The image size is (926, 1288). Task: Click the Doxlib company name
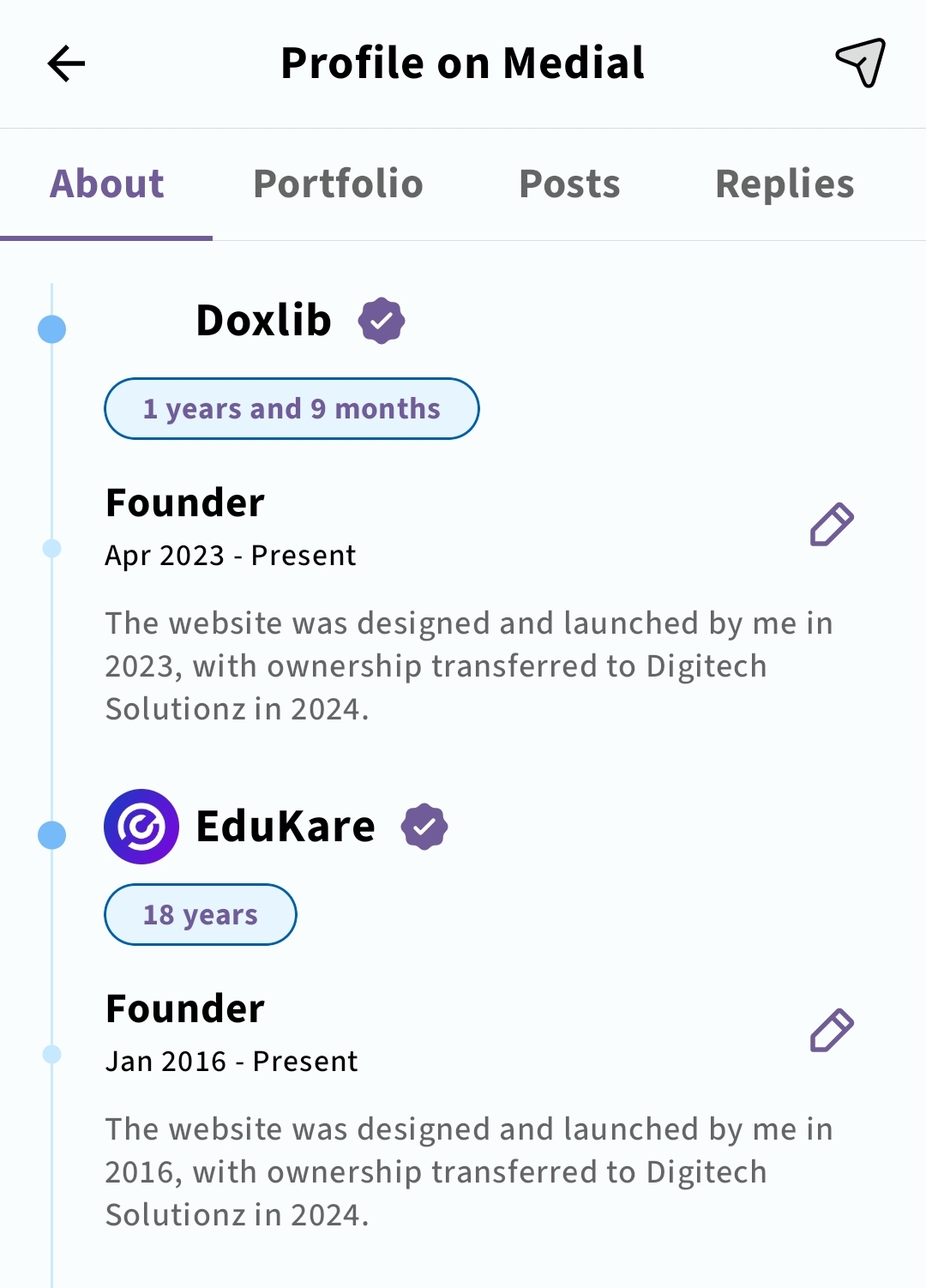(x=263, y=321)
